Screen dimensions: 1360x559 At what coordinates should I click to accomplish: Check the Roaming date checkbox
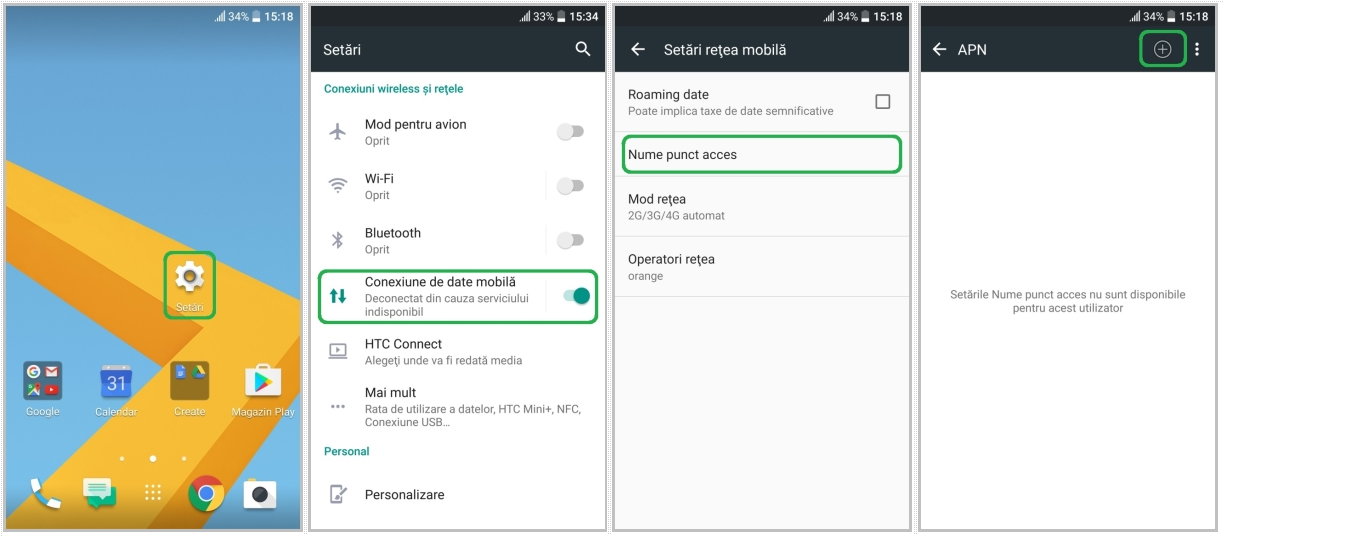882,102
